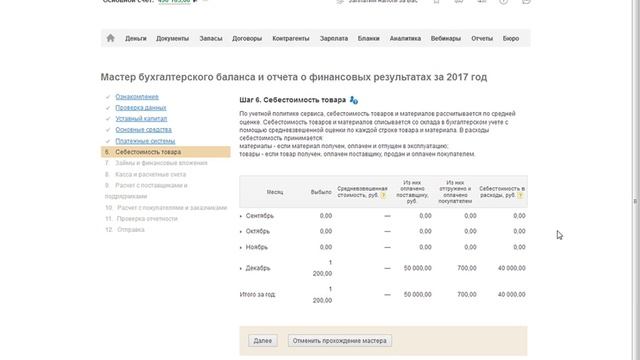Click the Итого за год label
Image resolution: width=640 pixels, height=360 pixels.
click(258, 295)
